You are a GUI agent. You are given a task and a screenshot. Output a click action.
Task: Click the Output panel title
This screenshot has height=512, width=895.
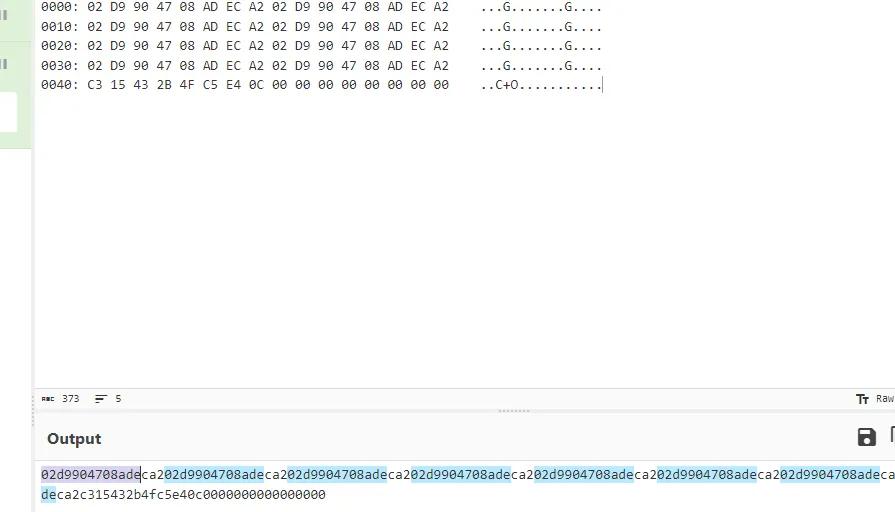[x=74, y=439]
